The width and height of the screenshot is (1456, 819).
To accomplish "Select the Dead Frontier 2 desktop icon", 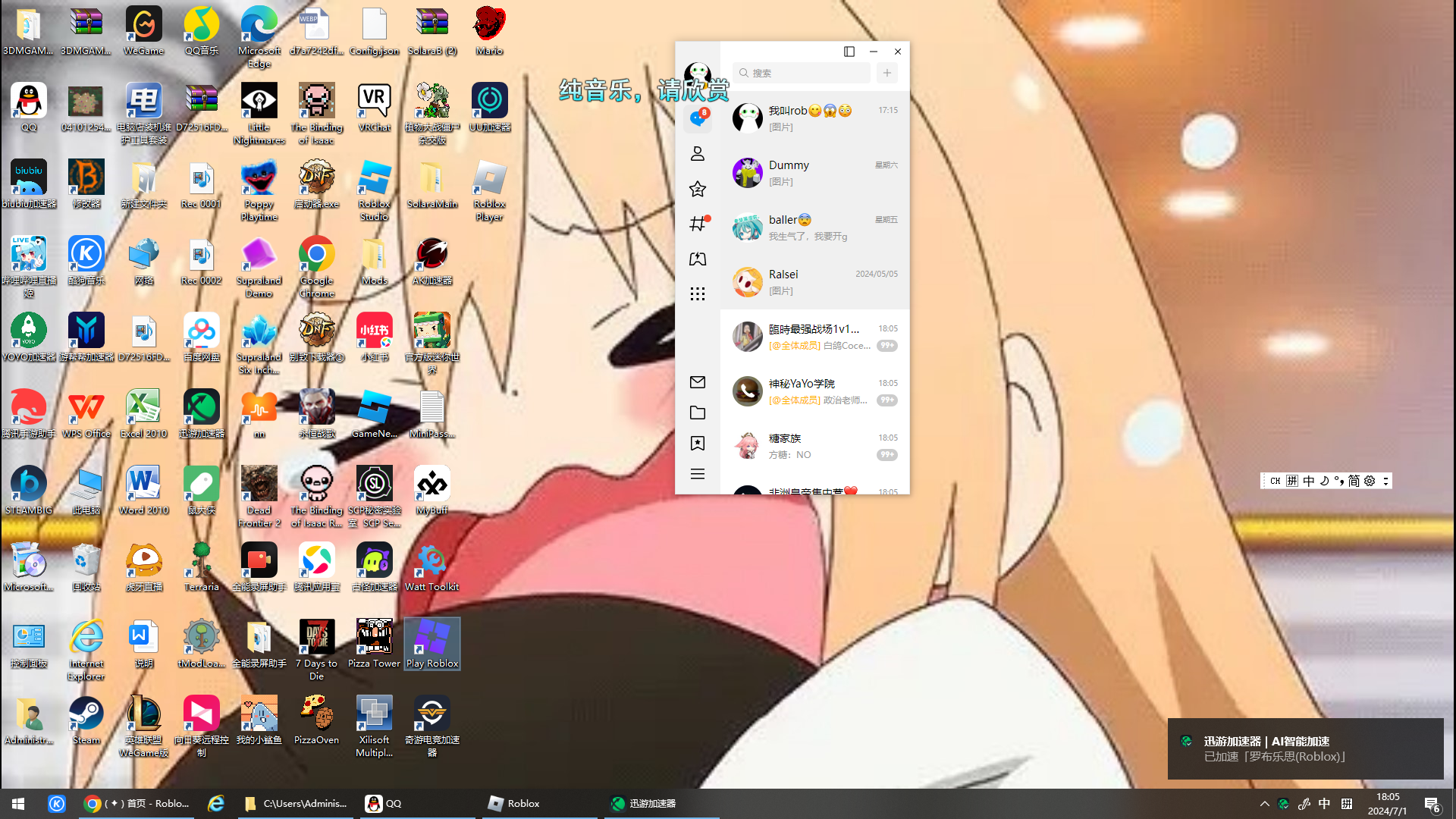I will coord(259,497).
